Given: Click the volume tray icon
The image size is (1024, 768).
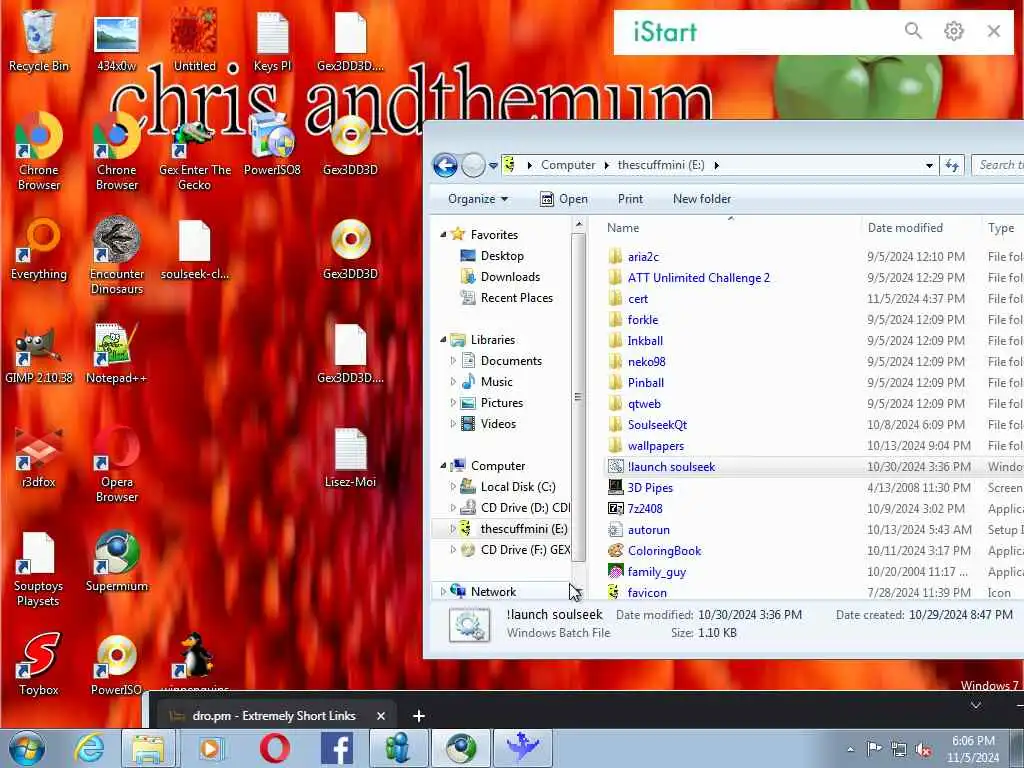Looking at the screenshot, I should pyautogui.click(x=923, y=750).
